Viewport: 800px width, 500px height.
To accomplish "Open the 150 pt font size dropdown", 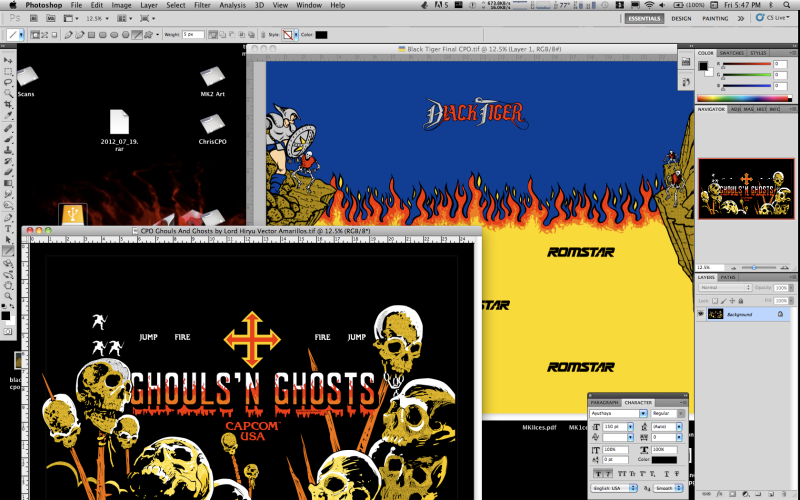I will 630,427.
